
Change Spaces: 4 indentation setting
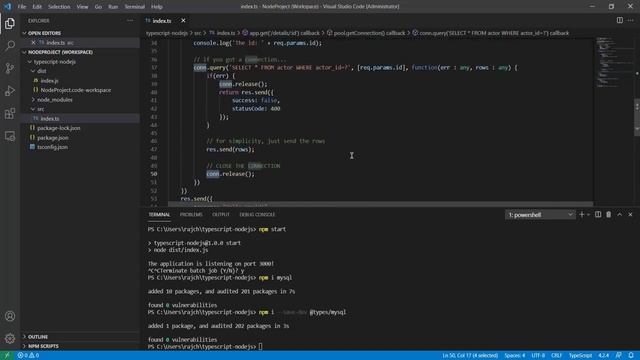click(515, 356)
